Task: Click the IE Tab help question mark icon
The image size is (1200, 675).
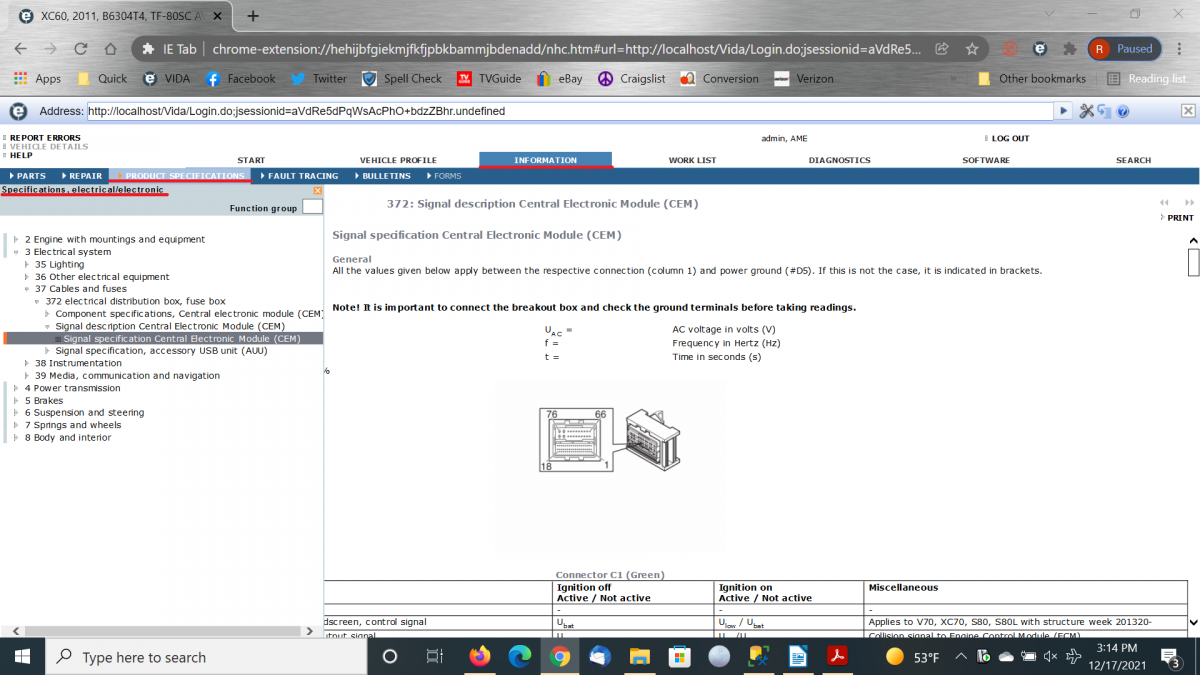Action: (x=1123, y=112)
